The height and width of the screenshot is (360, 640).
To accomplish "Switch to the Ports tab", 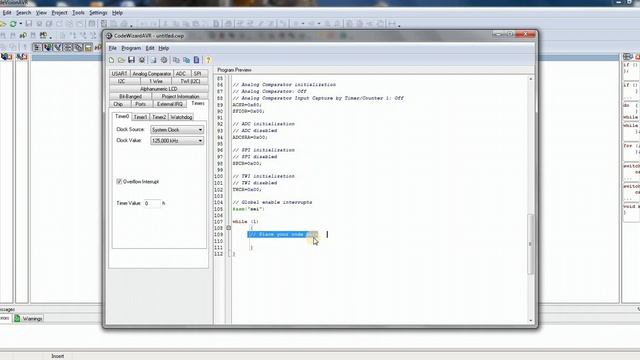I will [x=140, y=104].
